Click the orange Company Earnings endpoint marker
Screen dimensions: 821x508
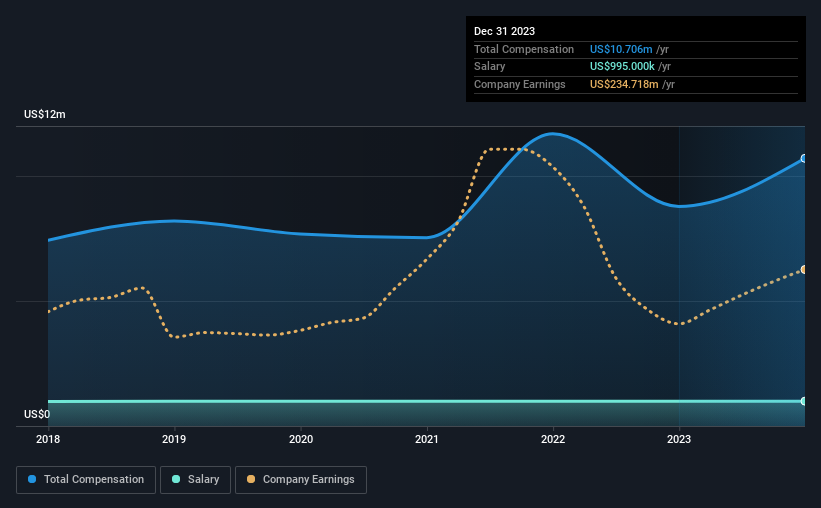pos(803,269)
